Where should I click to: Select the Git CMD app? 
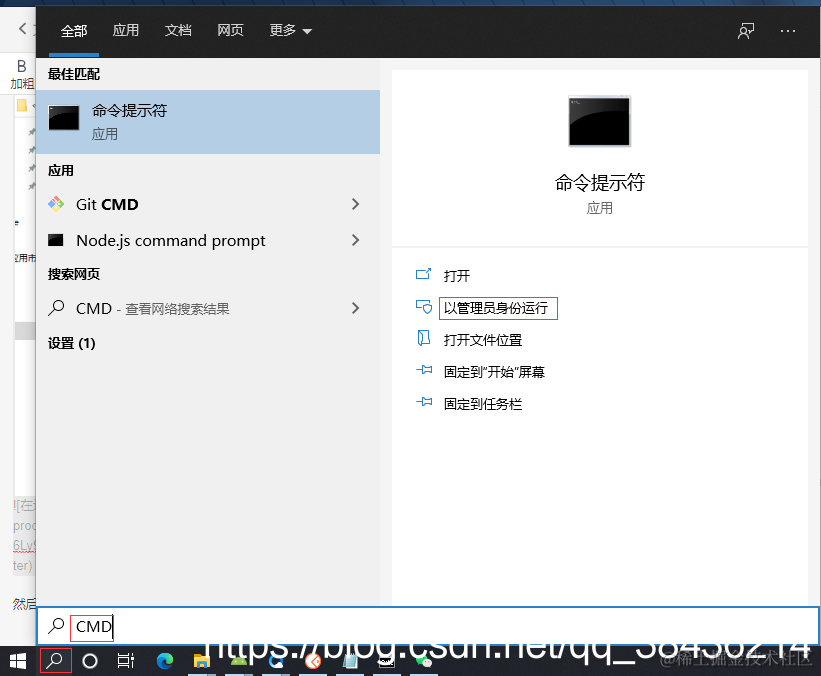(x=106, y=204)
